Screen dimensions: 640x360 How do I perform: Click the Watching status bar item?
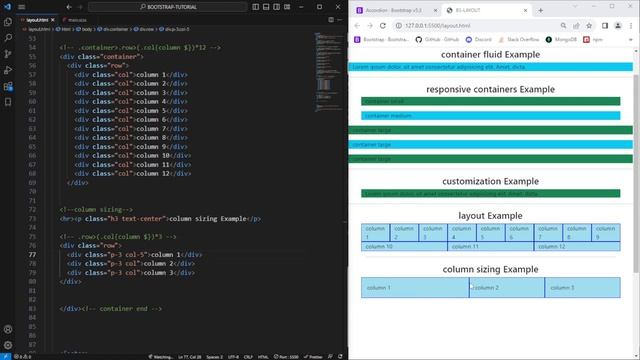(x=160, y=357)
